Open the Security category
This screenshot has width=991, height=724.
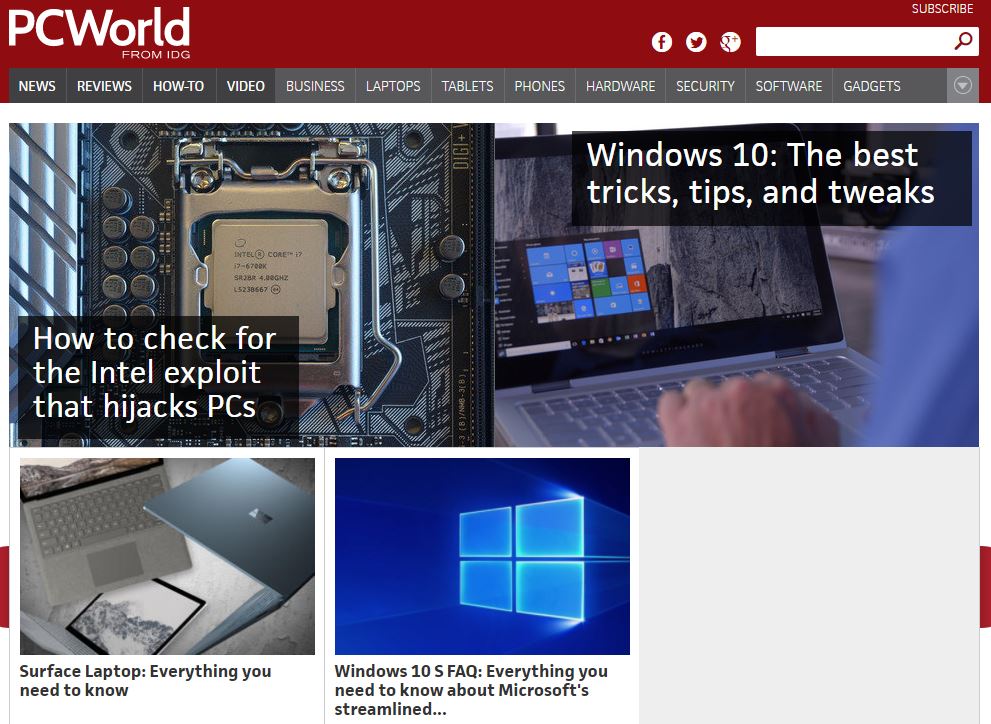coord(705,86)
